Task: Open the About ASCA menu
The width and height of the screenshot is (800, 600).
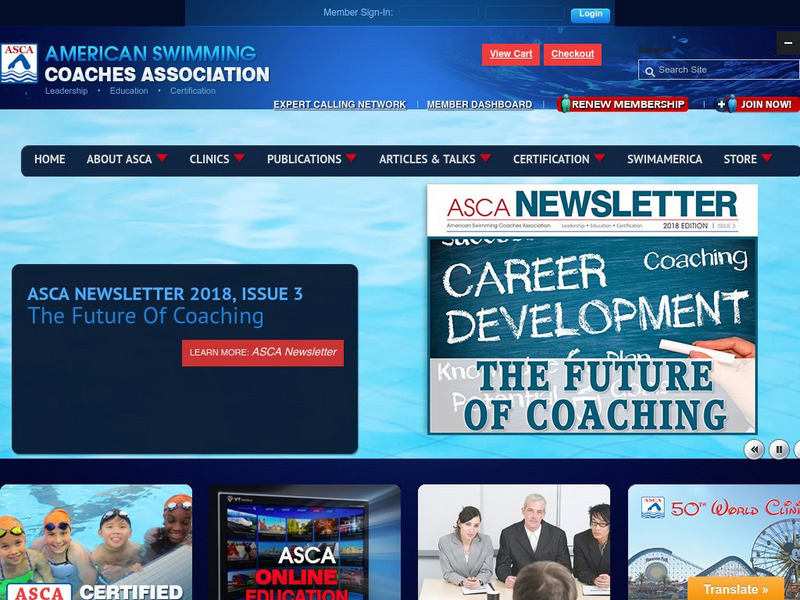Action: point(119,159)
